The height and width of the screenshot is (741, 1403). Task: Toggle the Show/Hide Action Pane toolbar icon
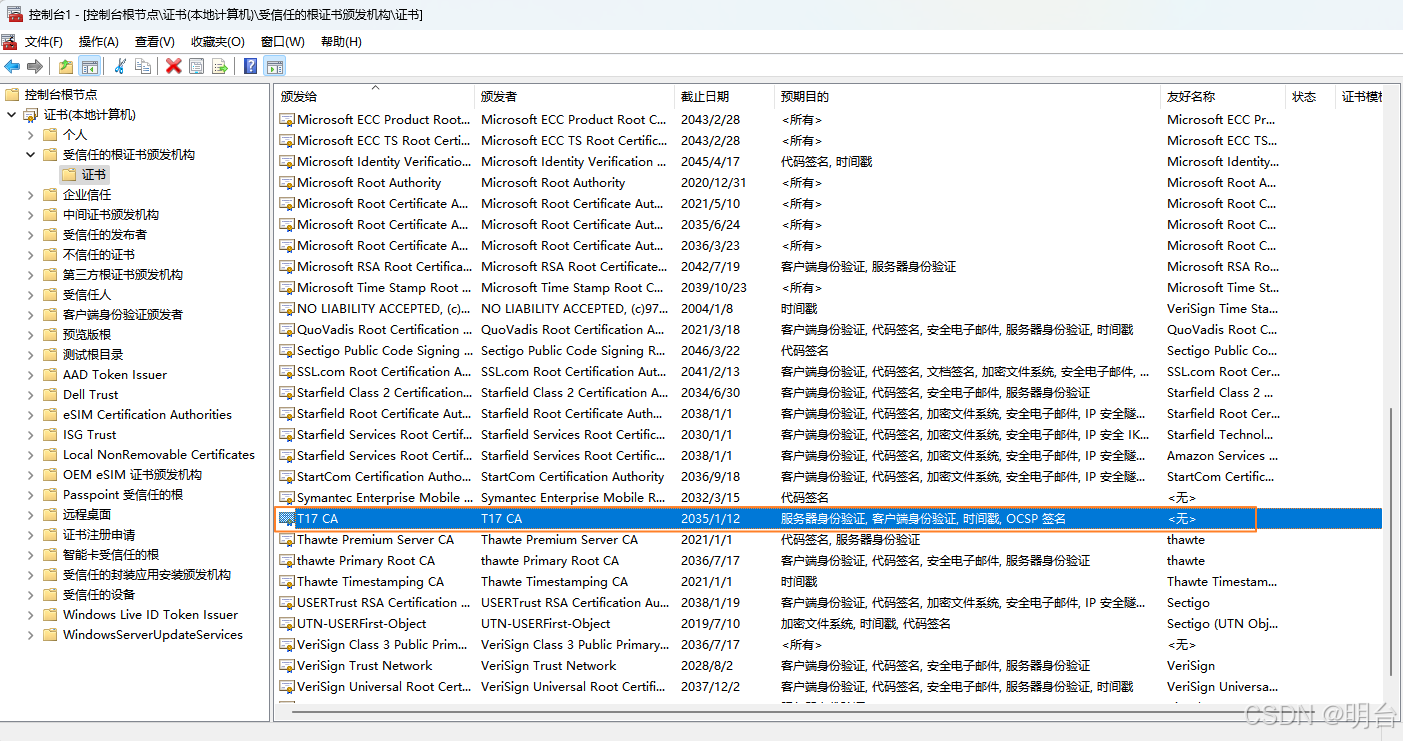[x=275, y=67]
